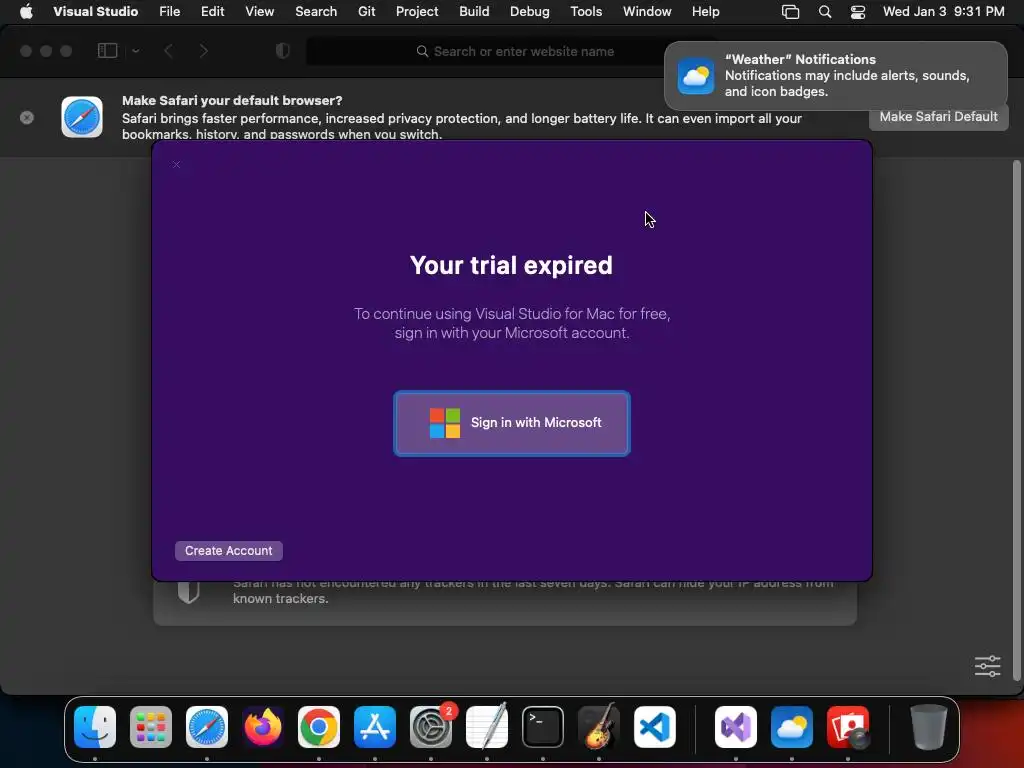Click Safari window vertical scrollbar

(x=1016, y=419)
